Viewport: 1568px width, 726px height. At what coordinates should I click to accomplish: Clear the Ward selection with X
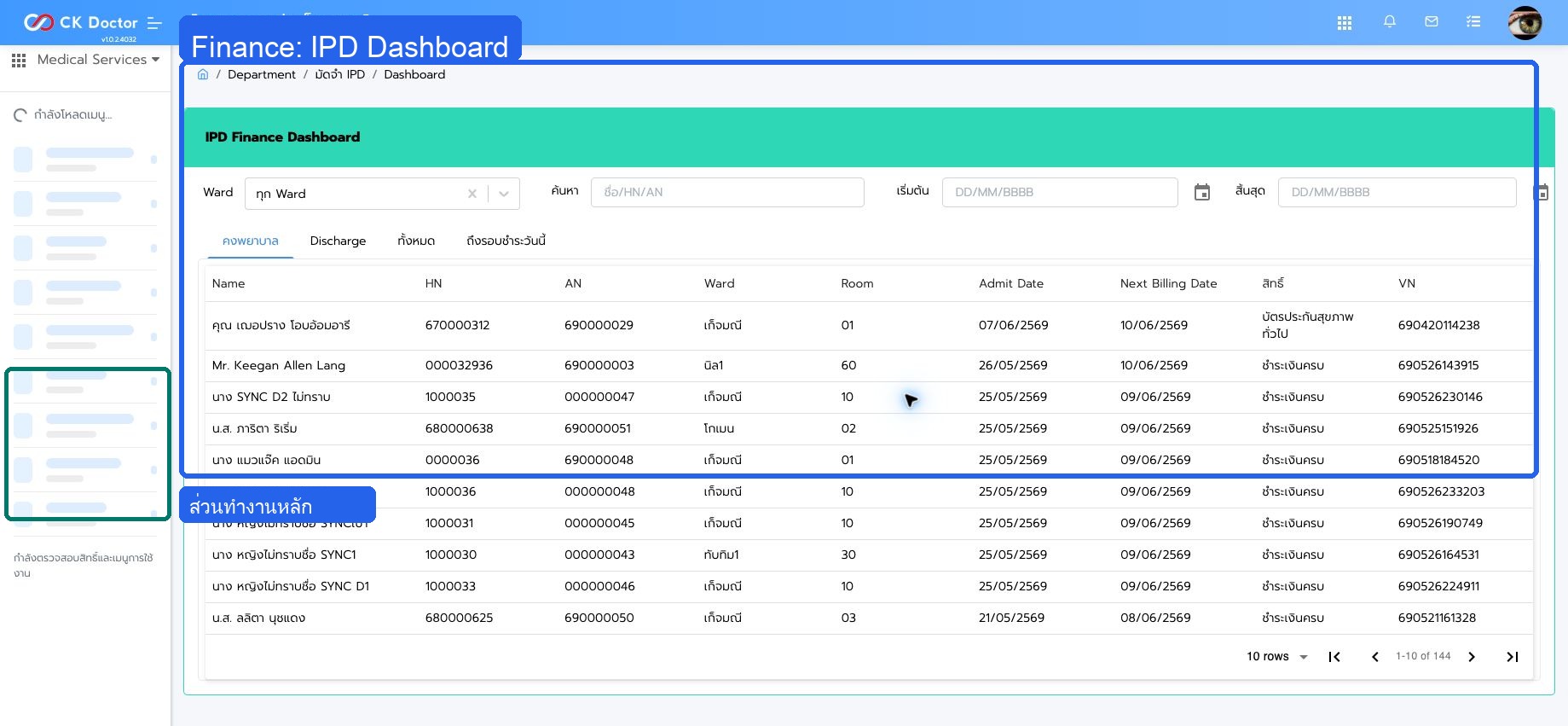(472, 194)
